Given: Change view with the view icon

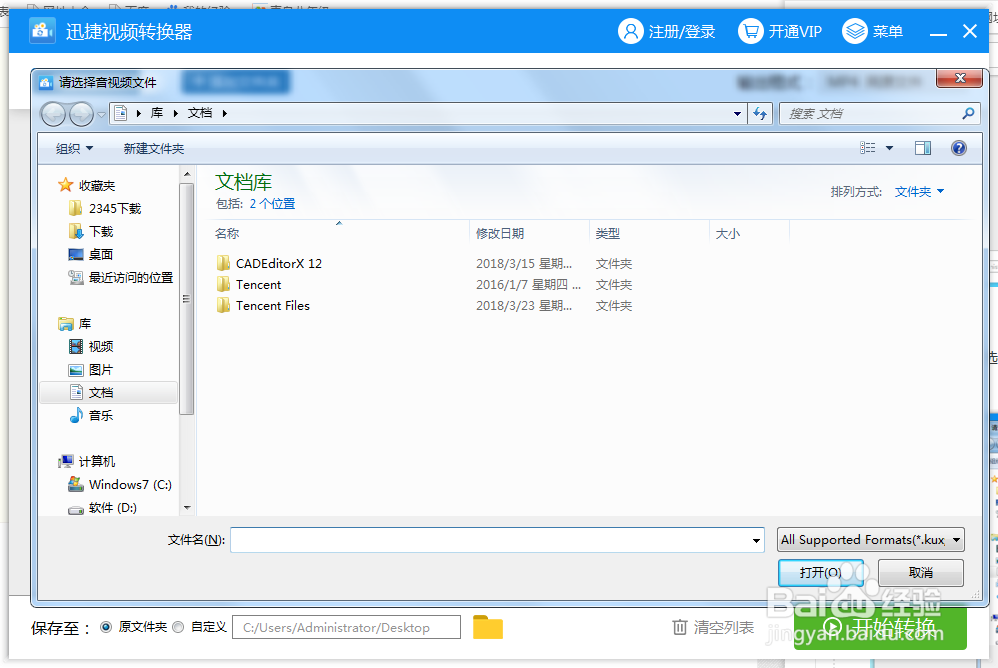Looking at the screenshot, I should 868,148.
